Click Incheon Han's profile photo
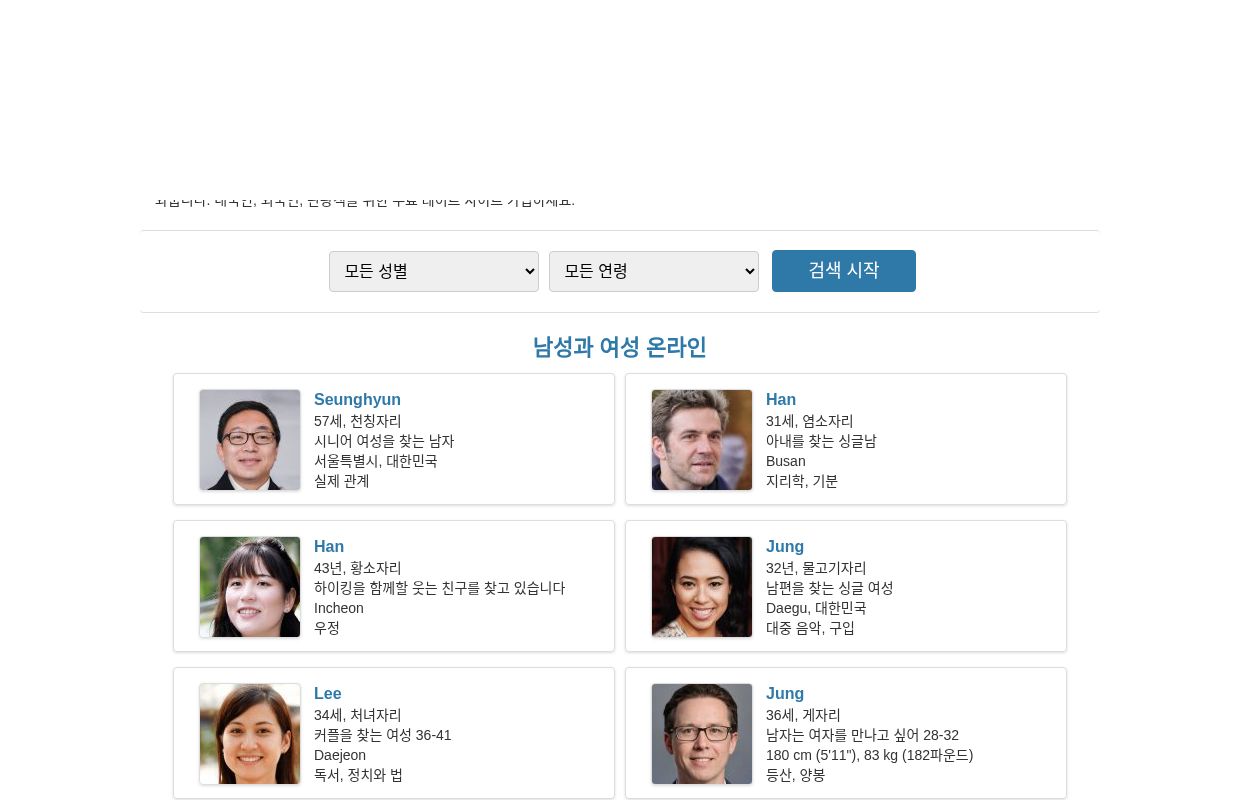 [250, 587]
